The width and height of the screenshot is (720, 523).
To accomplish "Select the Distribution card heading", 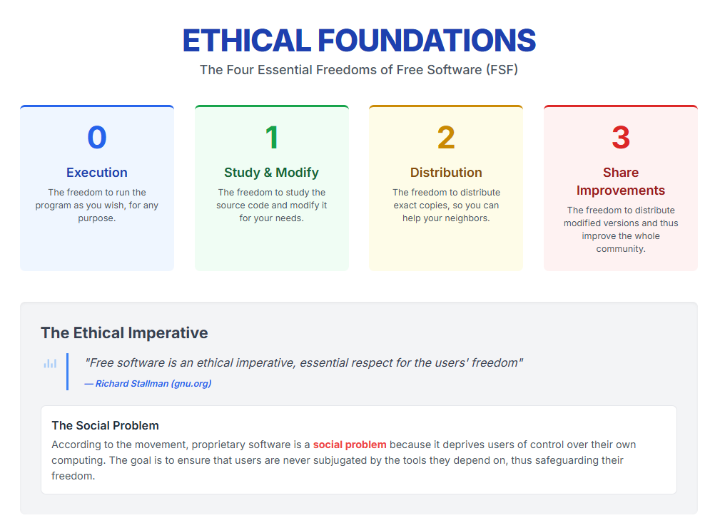I will pos(446,172).
